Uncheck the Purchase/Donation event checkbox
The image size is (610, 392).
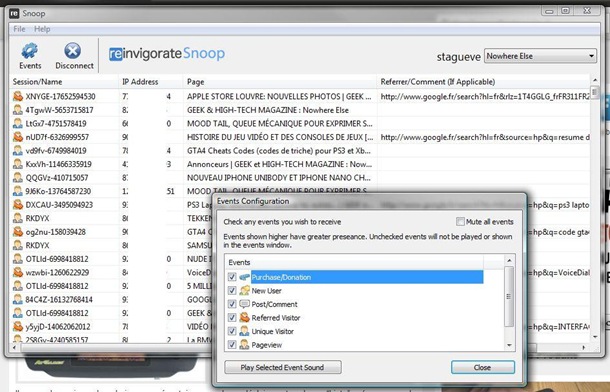(232, 277)
